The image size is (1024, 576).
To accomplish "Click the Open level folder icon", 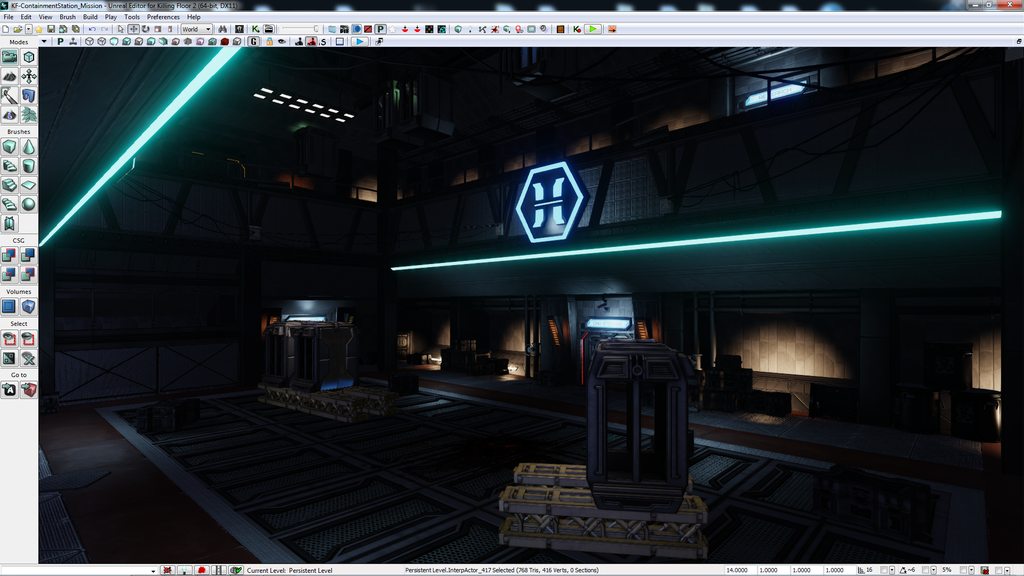I will tap(18, 29).
